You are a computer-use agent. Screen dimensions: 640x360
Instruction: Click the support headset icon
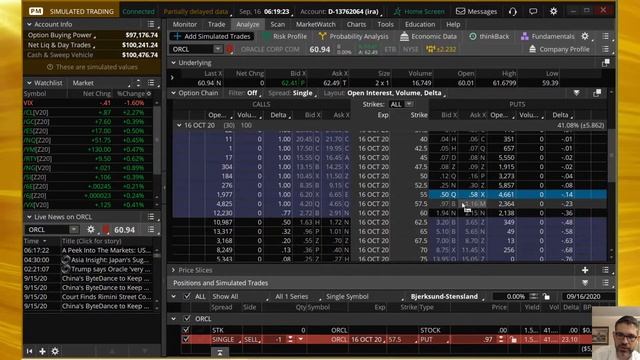[513, 11]
